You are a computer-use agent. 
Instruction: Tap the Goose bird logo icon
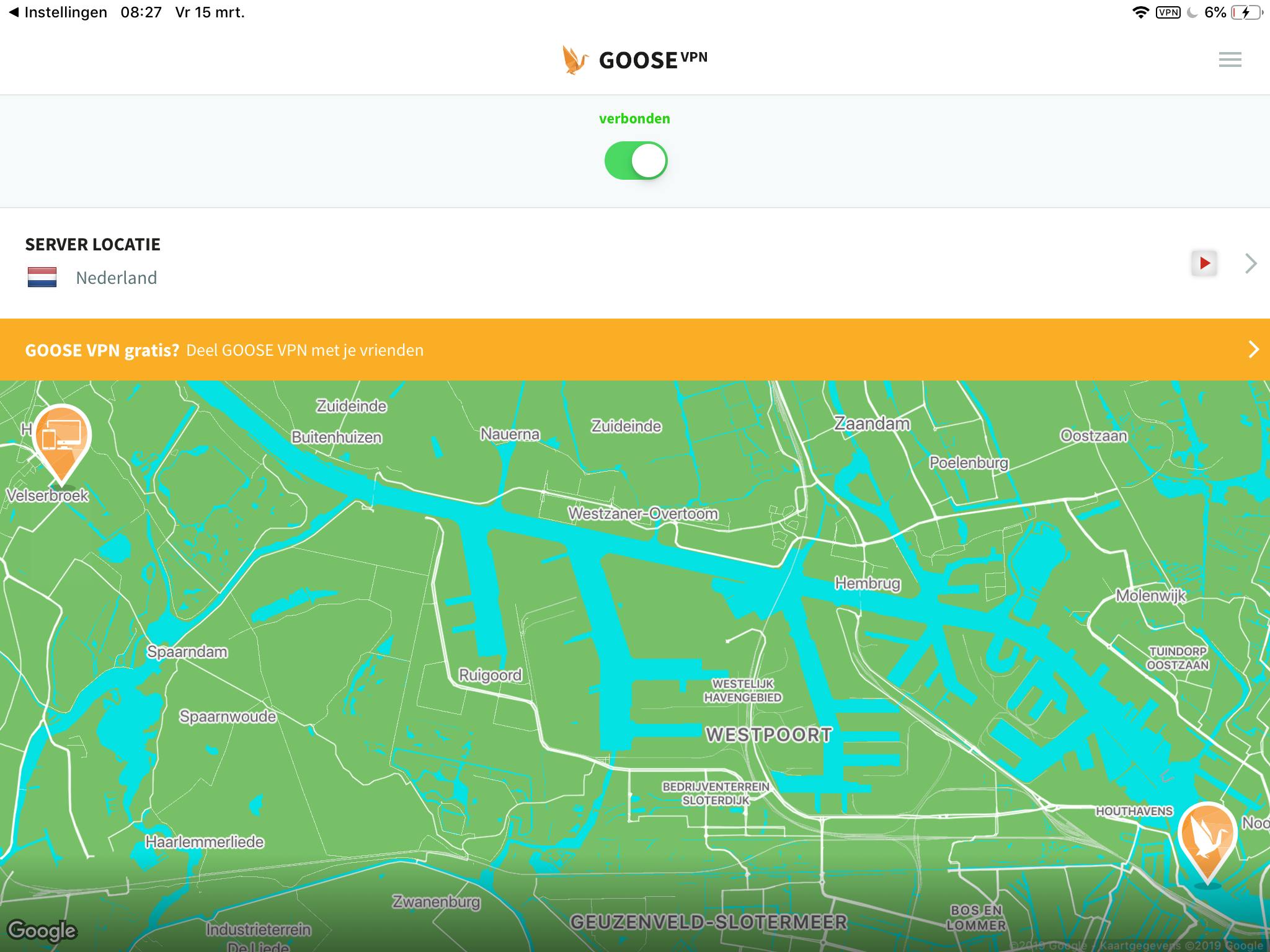pos(575,60)
